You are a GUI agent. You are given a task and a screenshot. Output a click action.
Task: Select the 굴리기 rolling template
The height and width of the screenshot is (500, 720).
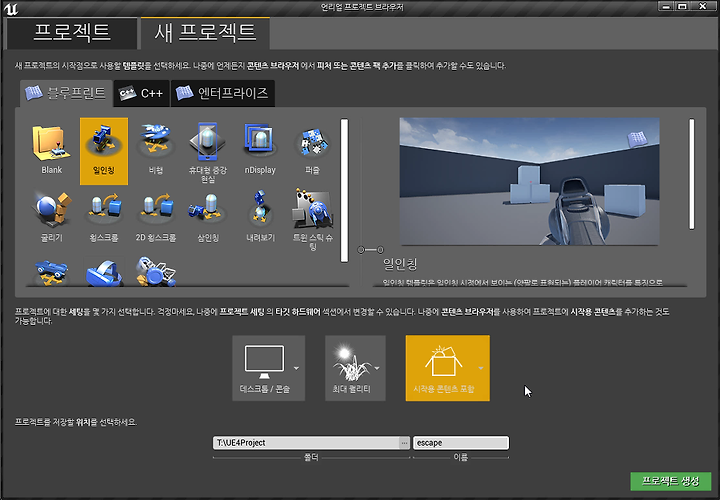pyautogui.click(x=51, y=219)
